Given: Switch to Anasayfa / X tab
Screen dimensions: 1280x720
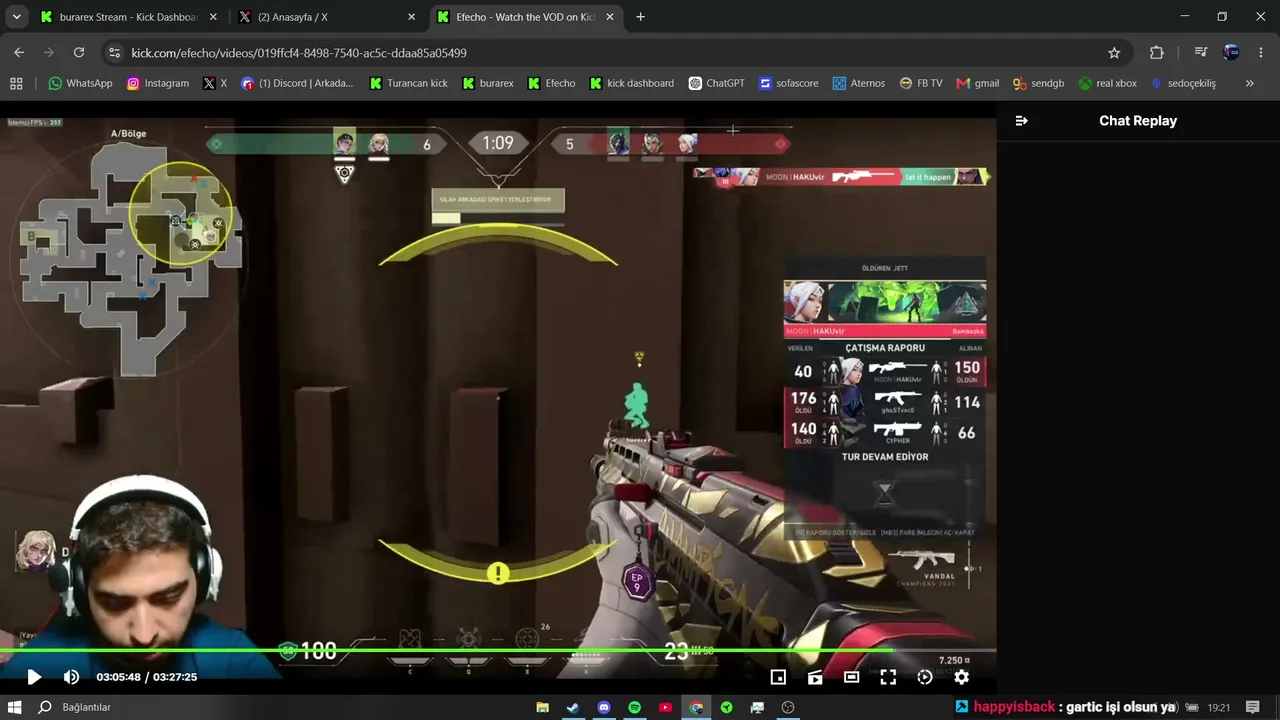Looking at the screenshot, I should [x=326, y=17].
